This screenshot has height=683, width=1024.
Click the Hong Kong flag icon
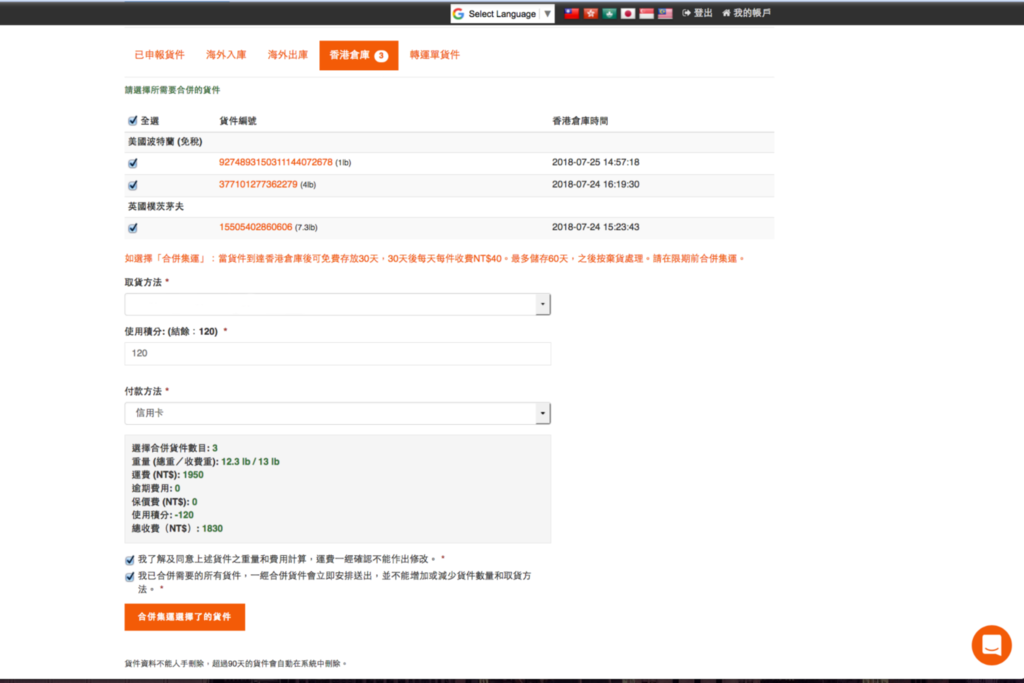point(591,13)
